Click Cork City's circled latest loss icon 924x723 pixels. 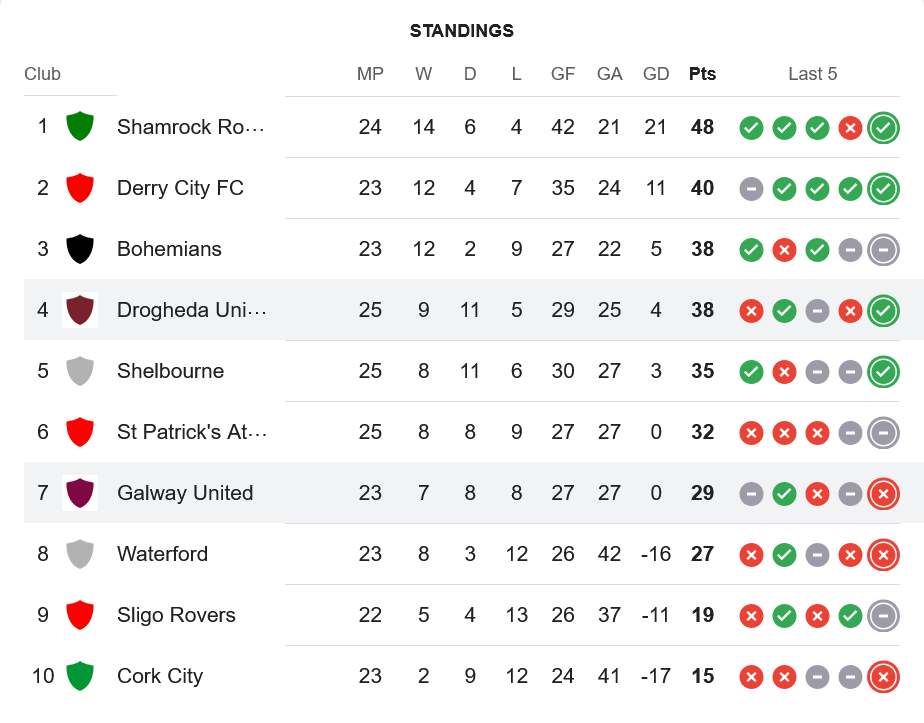tap(882, 677)
